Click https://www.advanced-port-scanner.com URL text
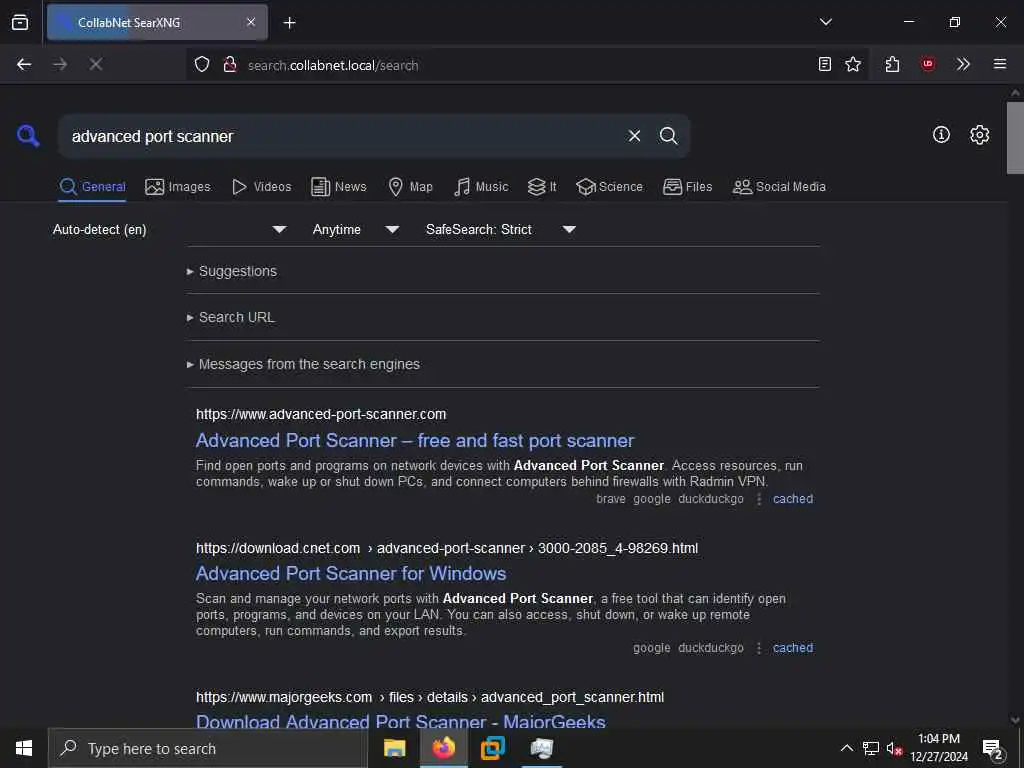Viewport: 1024px width, 768px height. [x=321, y=414]
